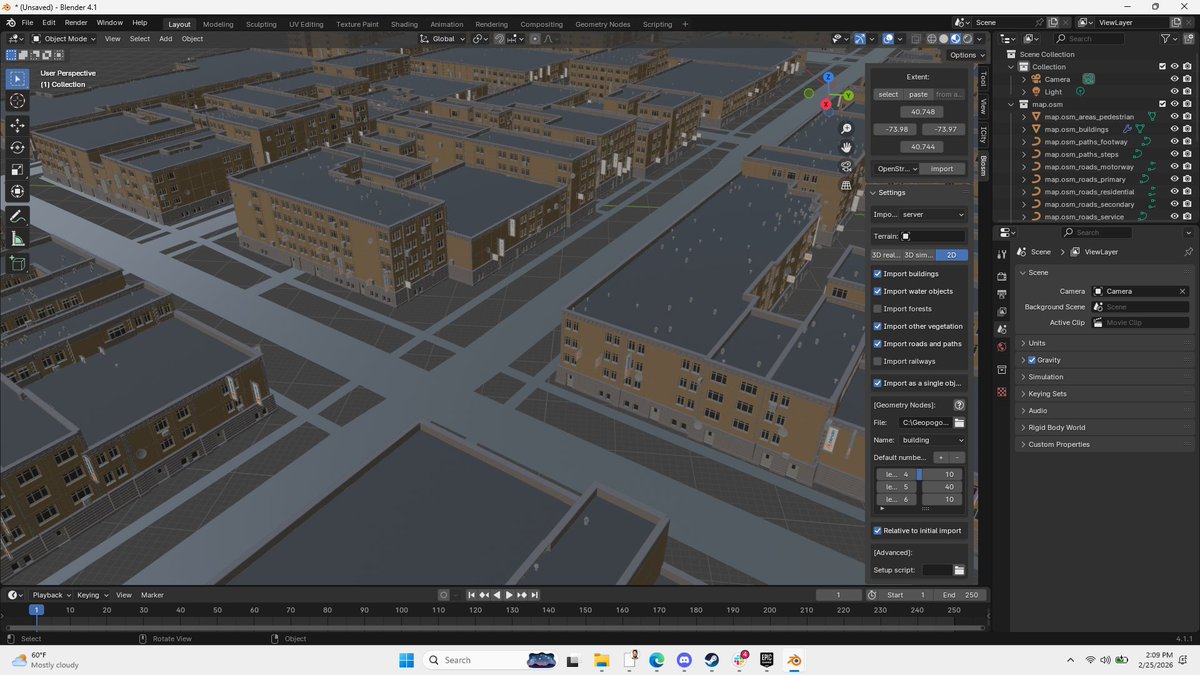Select the Select Box tool

click(18, 79)
